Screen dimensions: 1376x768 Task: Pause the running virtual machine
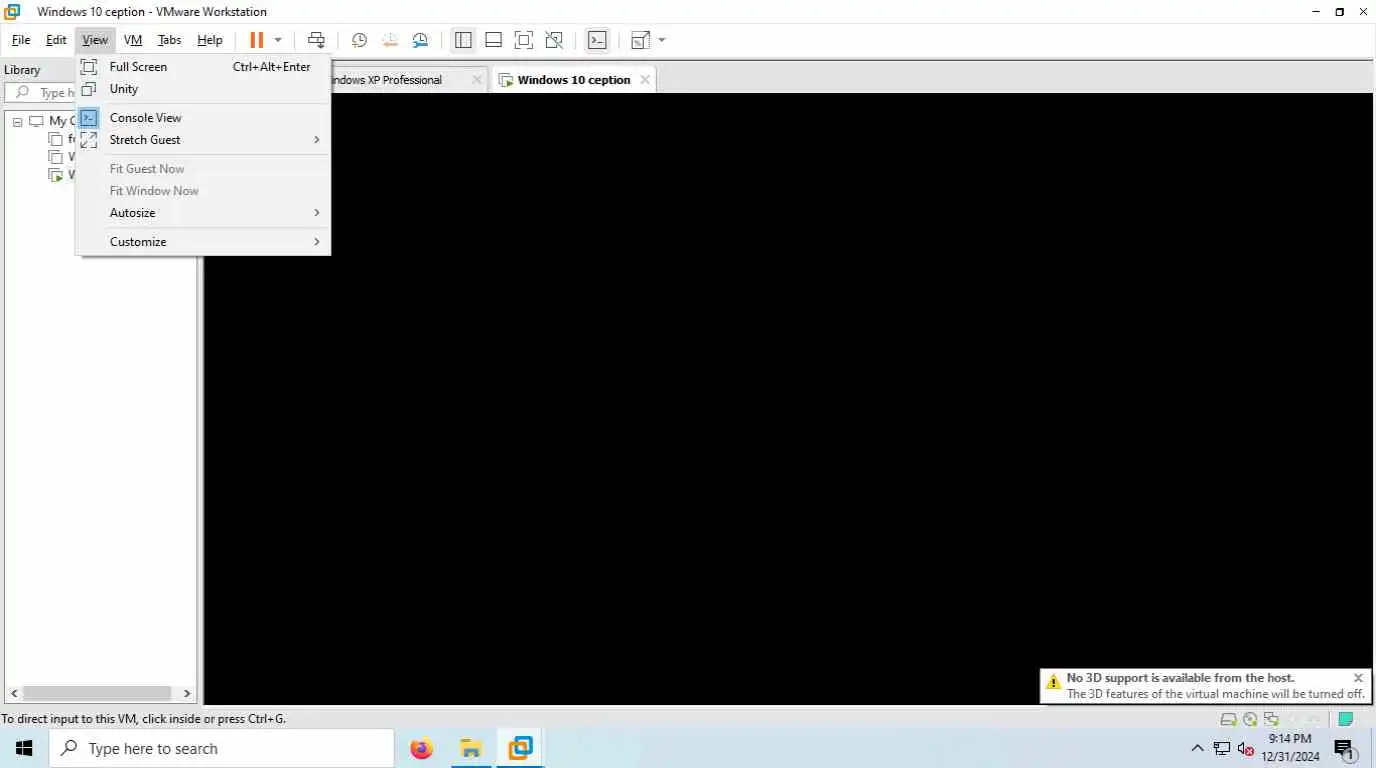(257, 40)
